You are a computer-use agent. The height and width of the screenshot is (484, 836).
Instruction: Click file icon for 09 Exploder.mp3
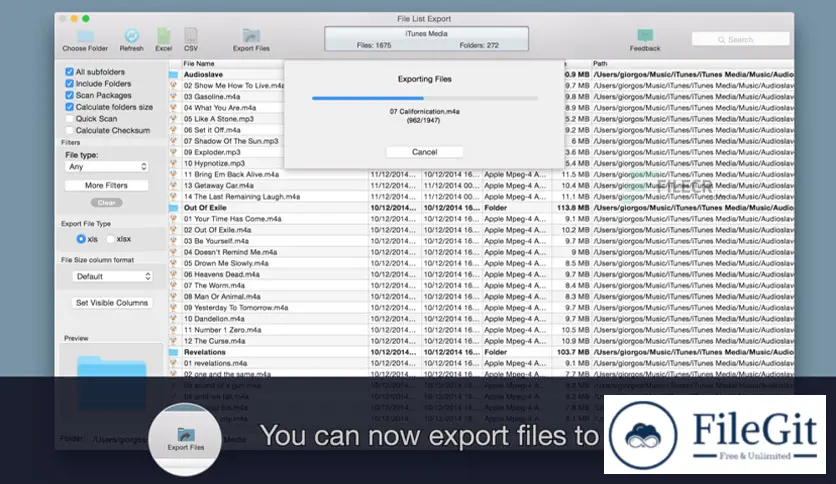click(x=174, y=152)
